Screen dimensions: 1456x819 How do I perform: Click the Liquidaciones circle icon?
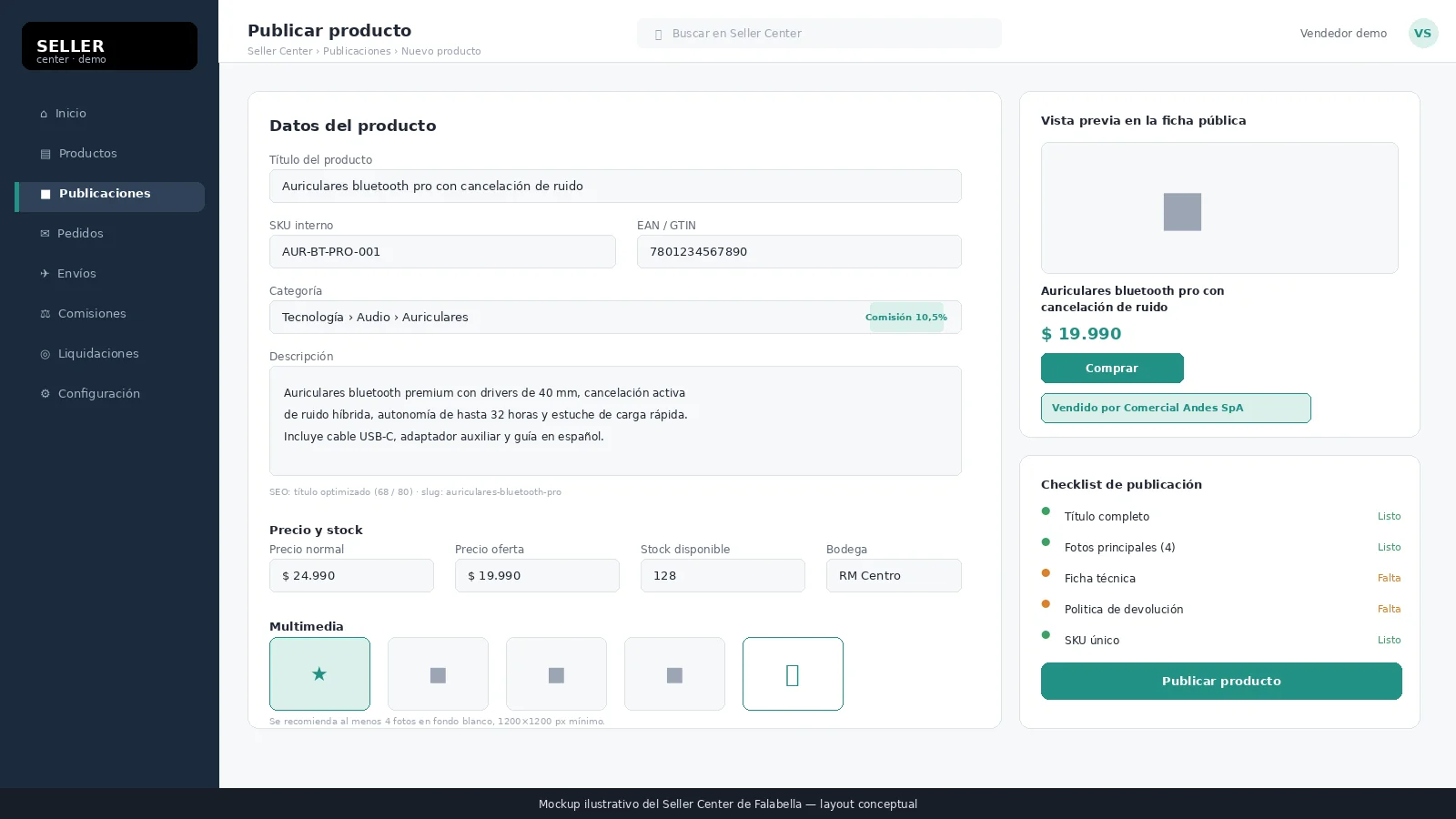[45, 354]
